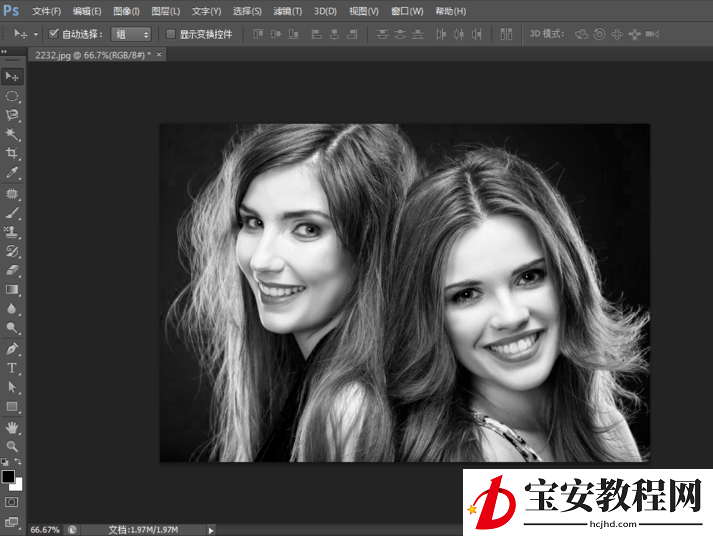Close the 2232.jpg document tab
The height and width of the screenshot is (536, 713).
pos(159,55)
